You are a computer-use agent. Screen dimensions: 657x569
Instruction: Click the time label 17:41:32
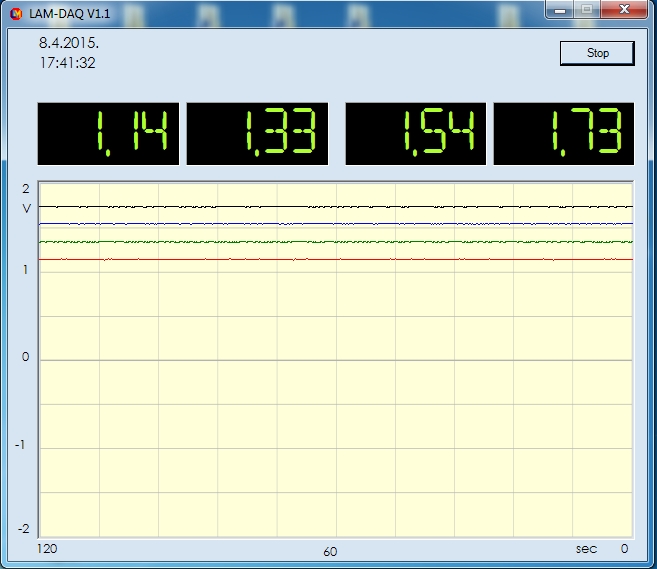[67, 63]
